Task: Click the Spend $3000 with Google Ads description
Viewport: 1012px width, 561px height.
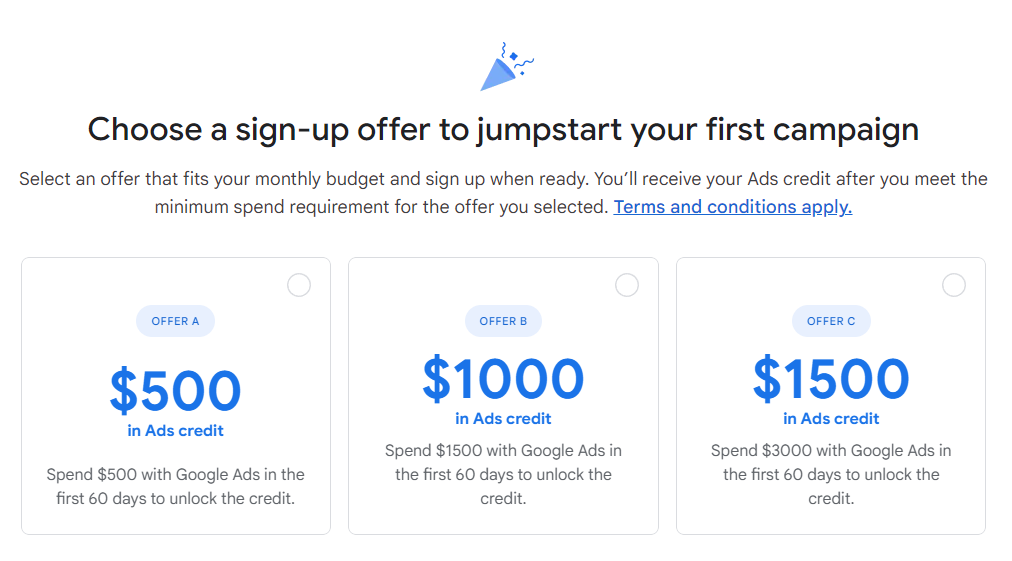Action: click(x=831, y=474)
